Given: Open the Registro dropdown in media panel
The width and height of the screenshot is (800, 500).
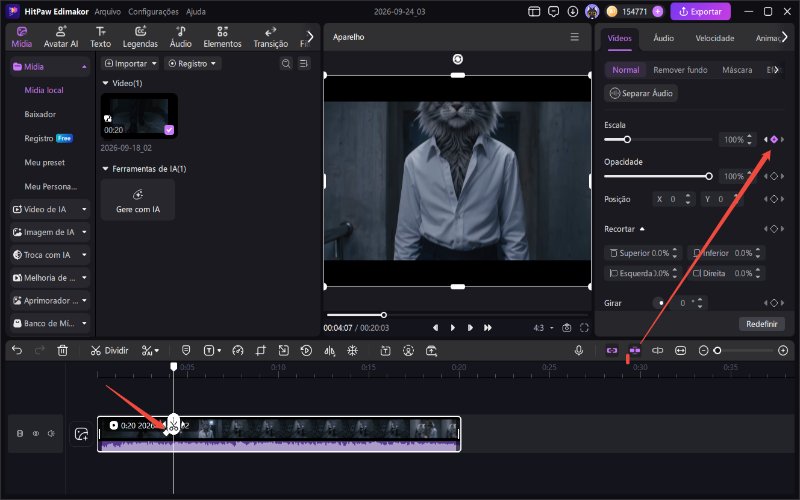Looking at the screenshot, I should click(192, 63).
